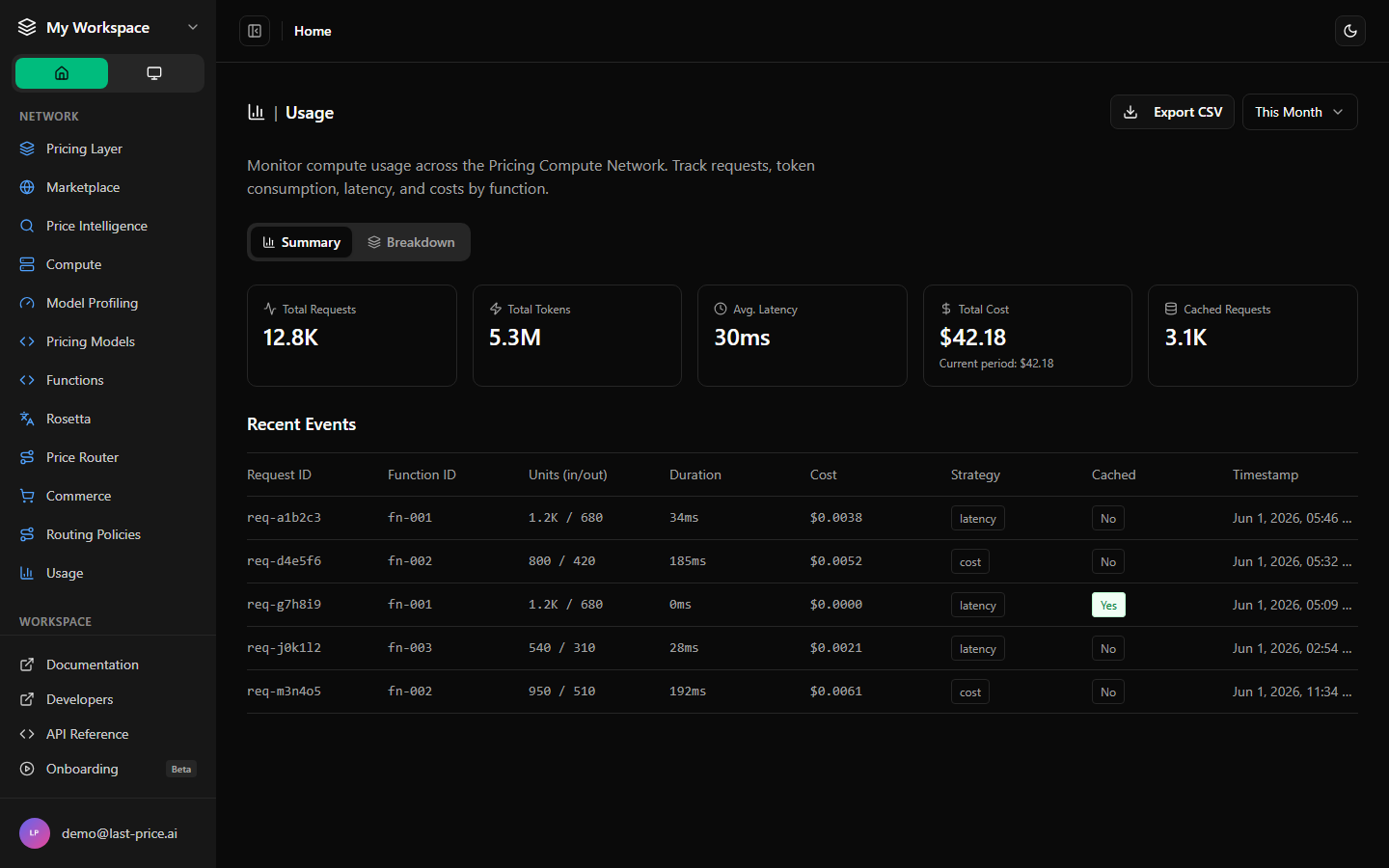Click the $0.0061 cost cell

tap(836, 692)
